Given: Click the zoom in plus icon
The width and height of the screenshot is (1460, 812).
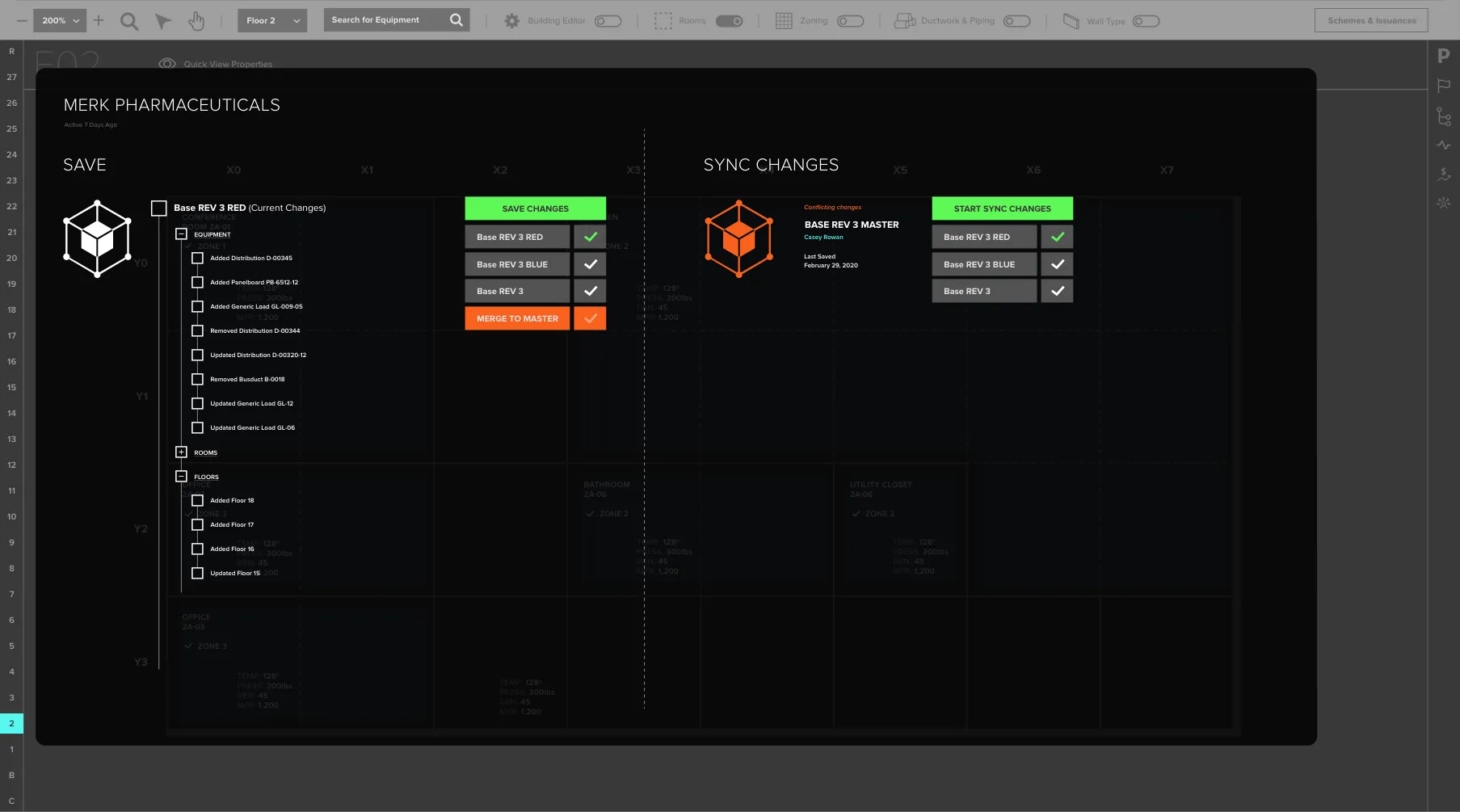Looking at the screenshot, I should coord(99,20).
